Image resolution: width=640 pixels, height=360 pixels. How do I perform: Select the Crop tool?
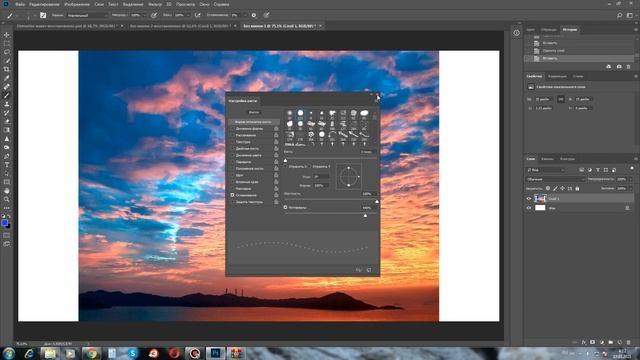pos(7,69)
